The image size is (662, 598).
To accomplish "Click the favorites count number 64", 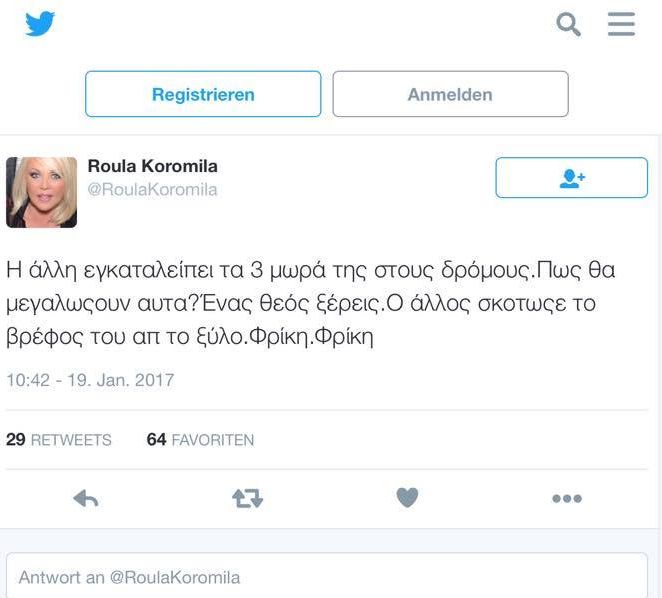I will [x=156, y=440].
